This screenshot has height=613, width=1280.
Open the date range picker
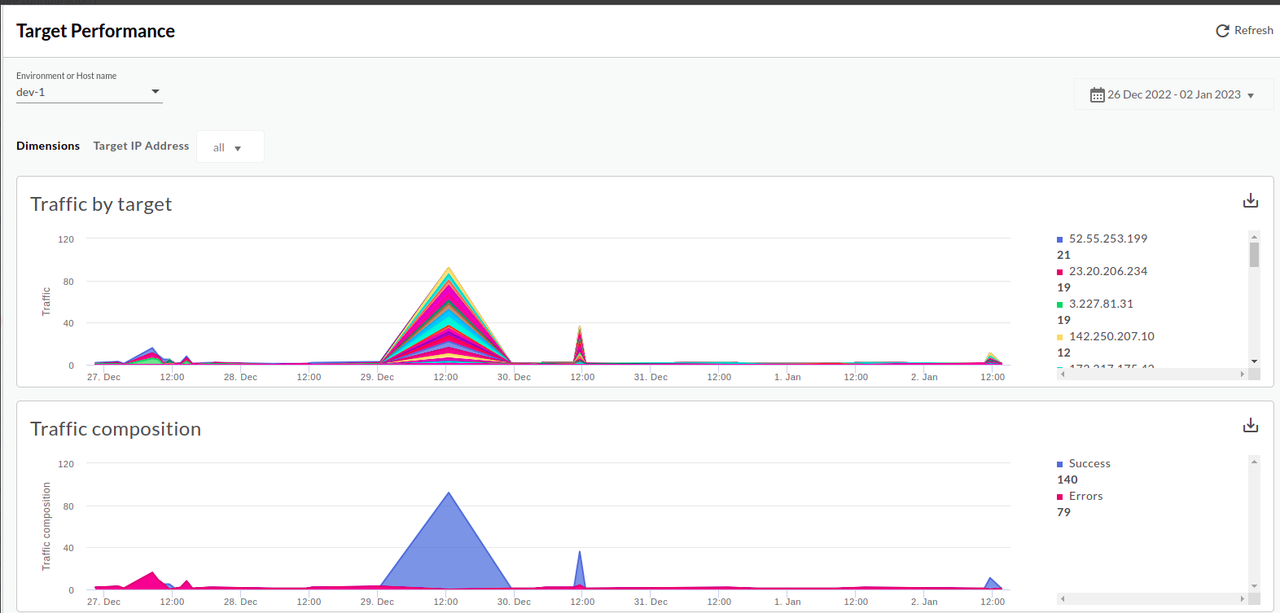click(1172, 94)
